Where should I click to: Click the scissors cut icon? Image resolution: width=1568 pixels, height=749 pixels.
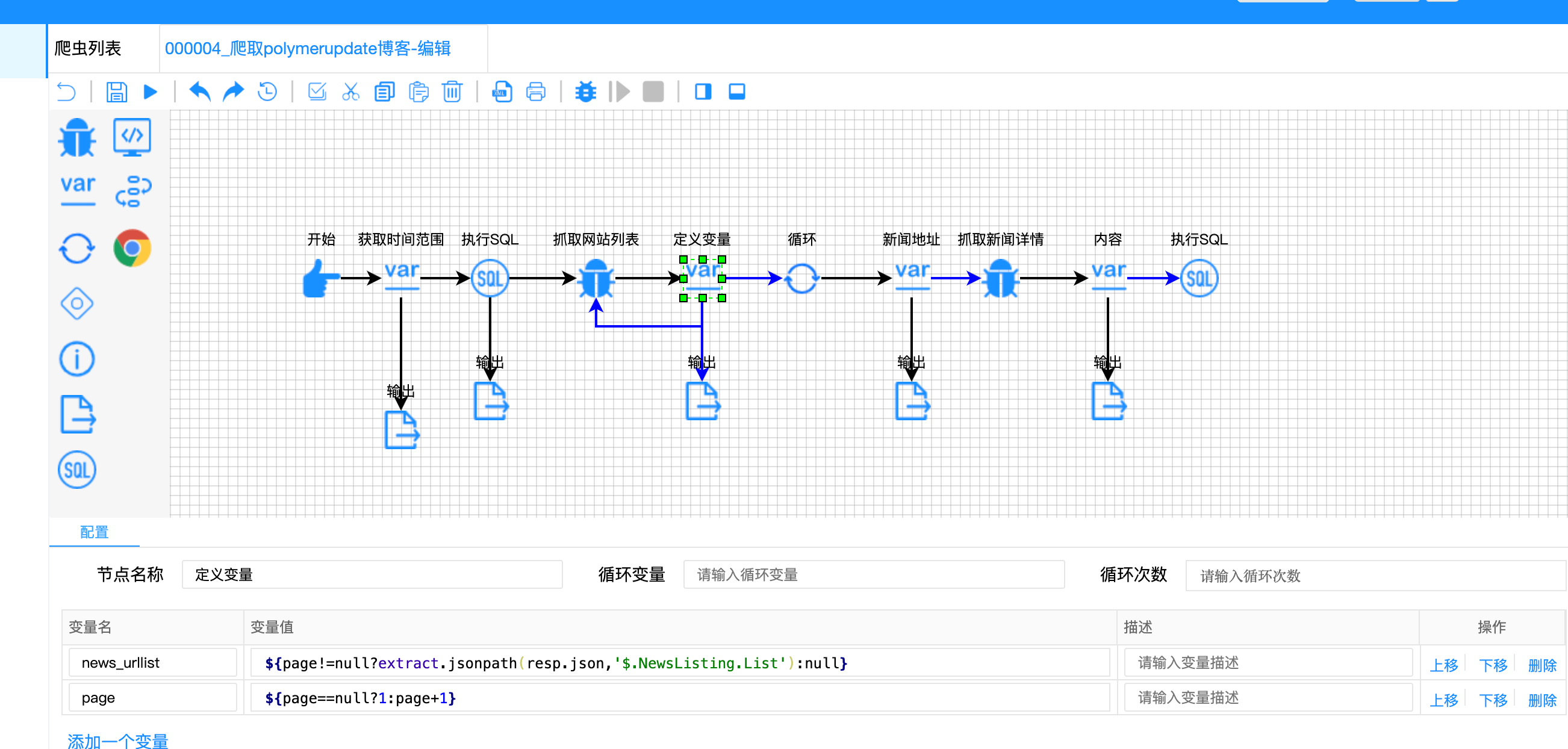350,92
